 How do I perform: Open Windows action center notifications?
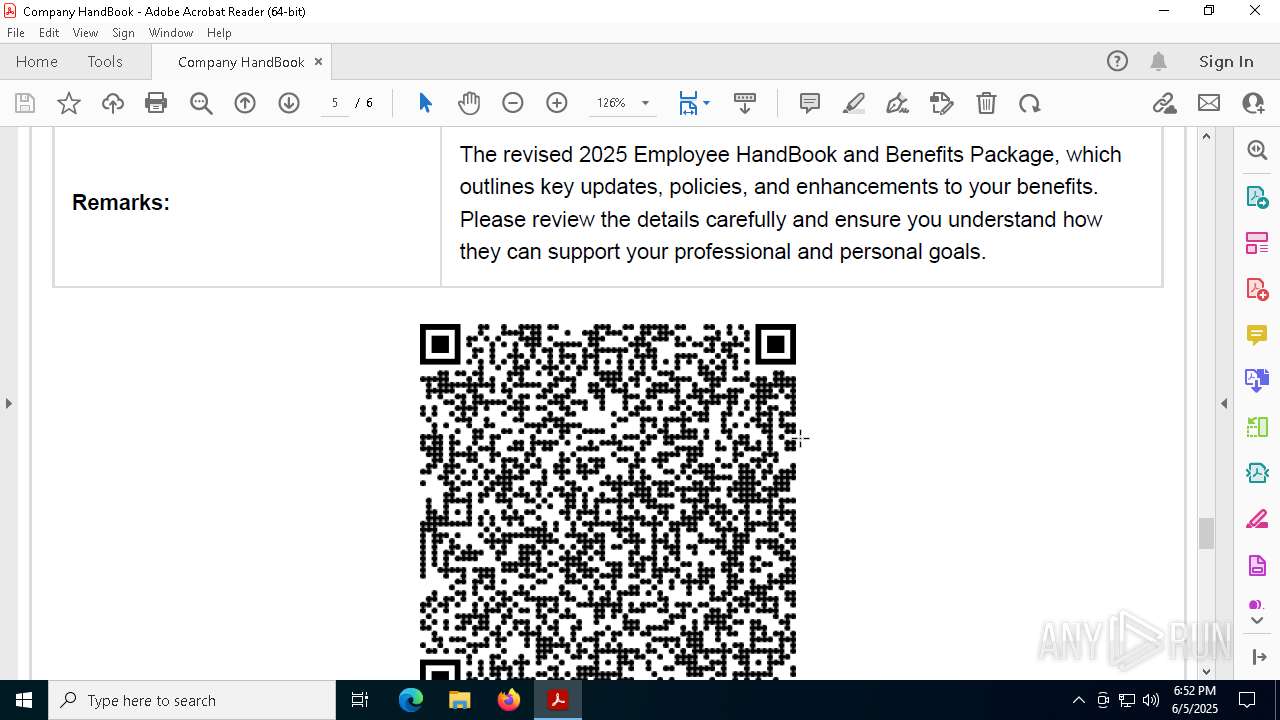pyautogui.click(x=1247, y=700)
